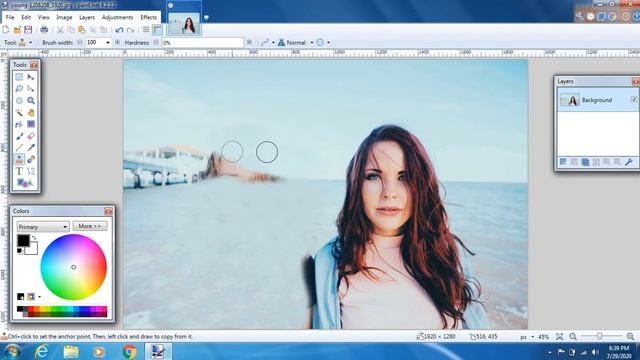640x360 pixels.
Task: Click the primary black color swatch
Action: tap(23, 241)
